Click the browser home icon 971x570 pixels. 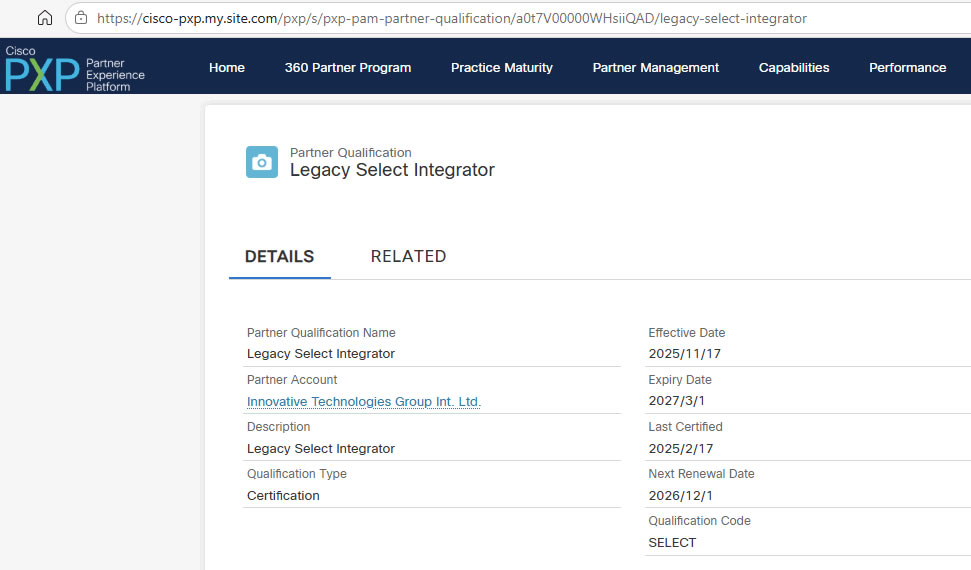44,18
